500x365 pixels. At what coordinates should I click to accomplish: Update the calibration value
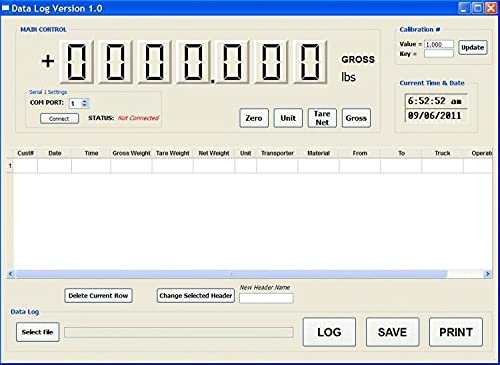[x=473, y=47]
